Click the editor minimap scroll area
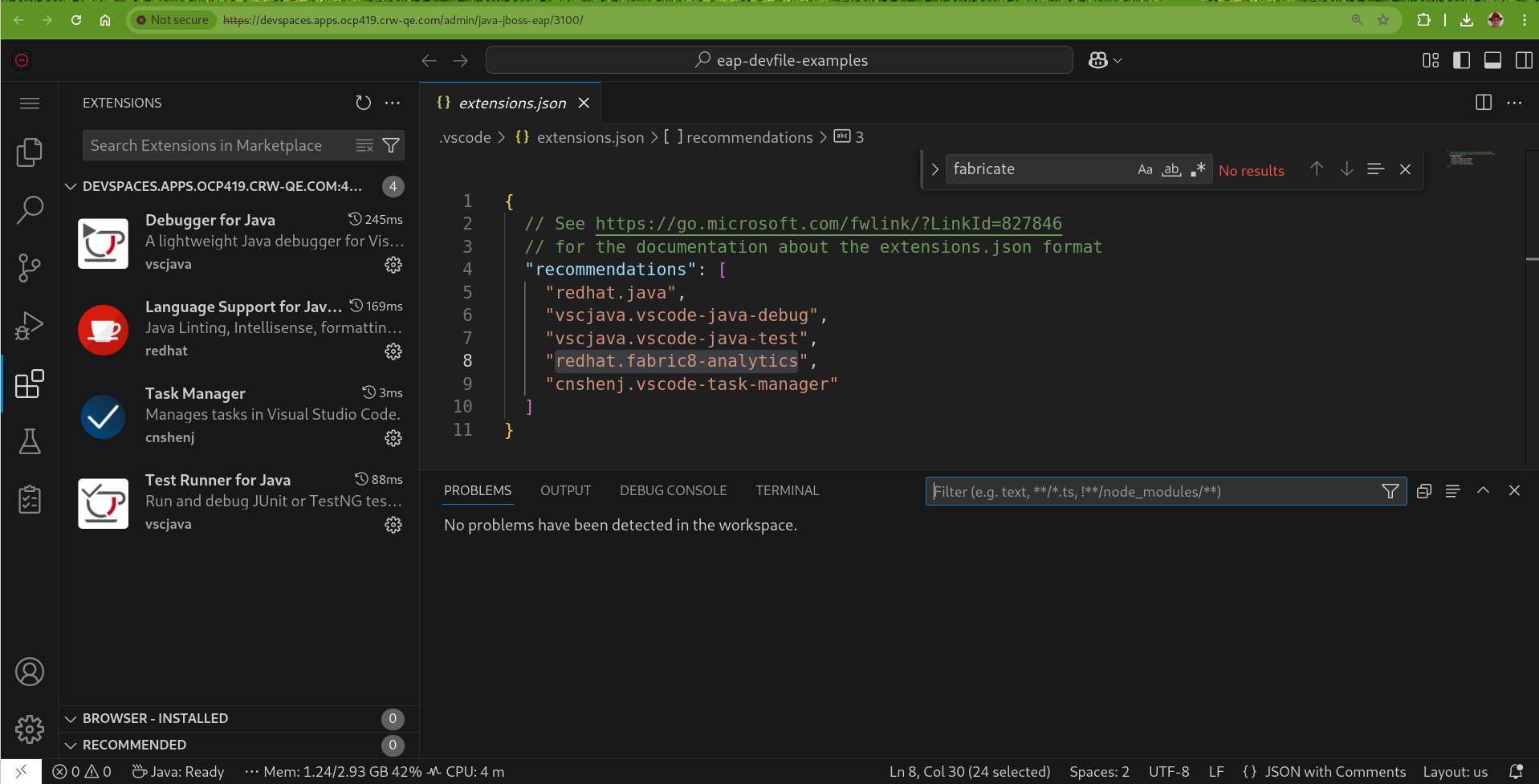The image size is (1539, 784). 1471,158
